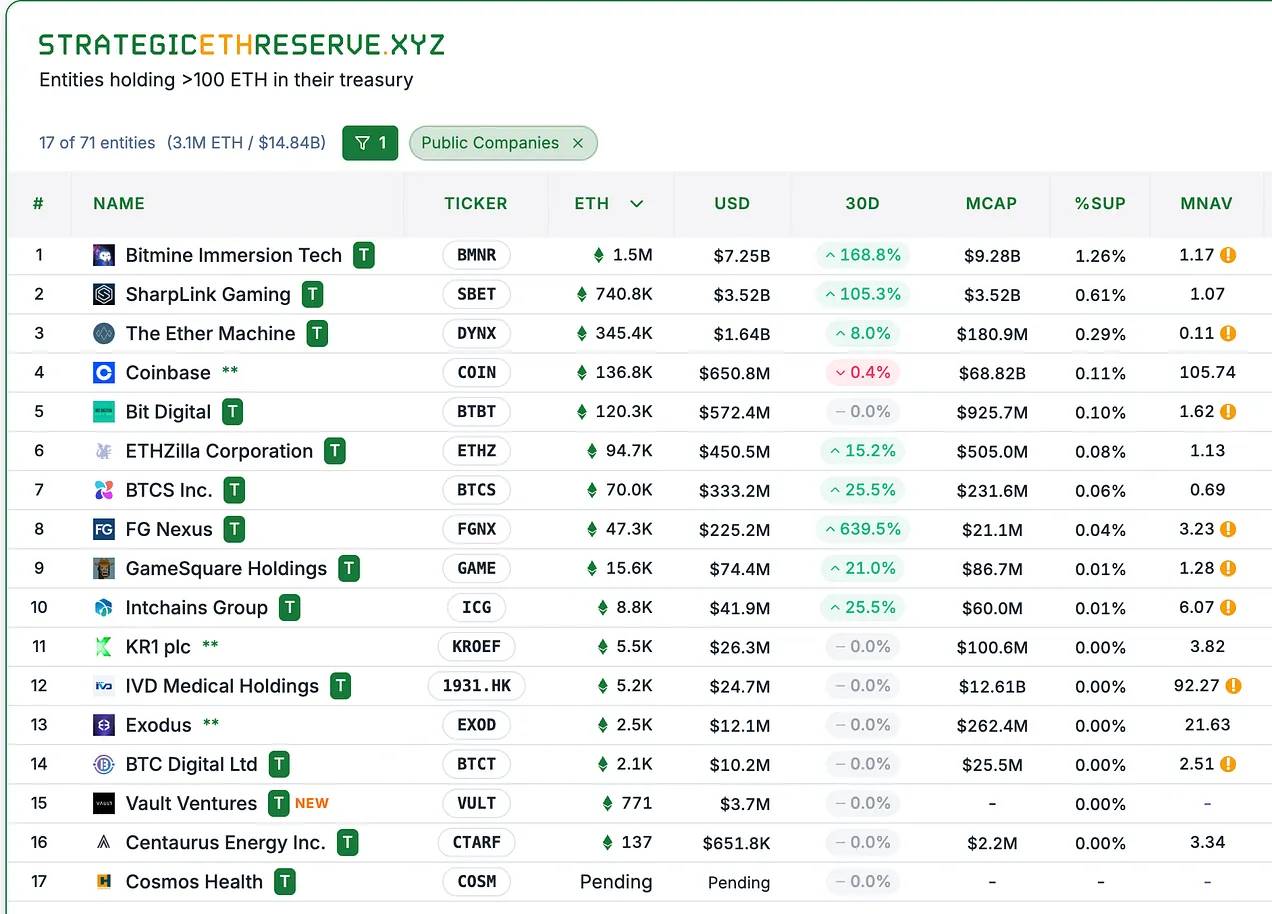Open the 1931.HK ticker badge
Viewport: 1272px width, 914px height.
tap(476, 686)
